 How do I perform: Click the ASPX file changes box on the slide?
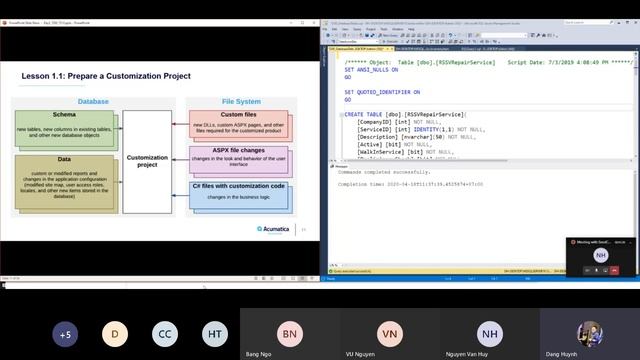(x=238, y=160)
